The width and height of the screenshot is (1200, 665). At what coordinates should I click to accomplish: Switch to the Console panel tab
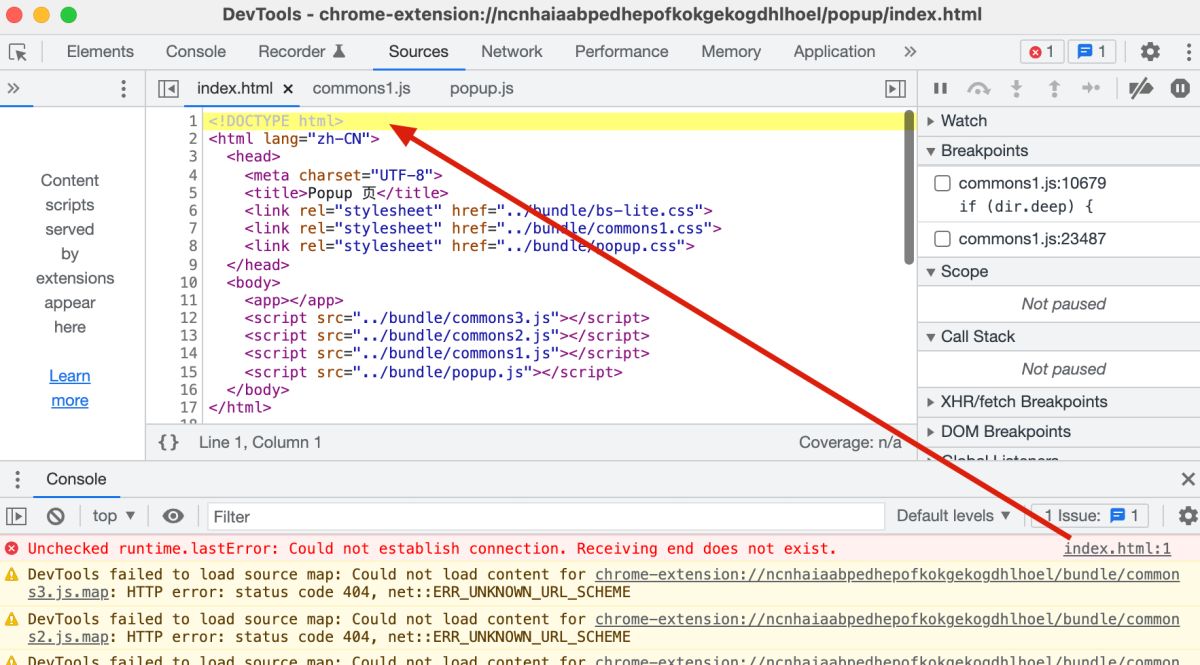click(x=195, y=52)
